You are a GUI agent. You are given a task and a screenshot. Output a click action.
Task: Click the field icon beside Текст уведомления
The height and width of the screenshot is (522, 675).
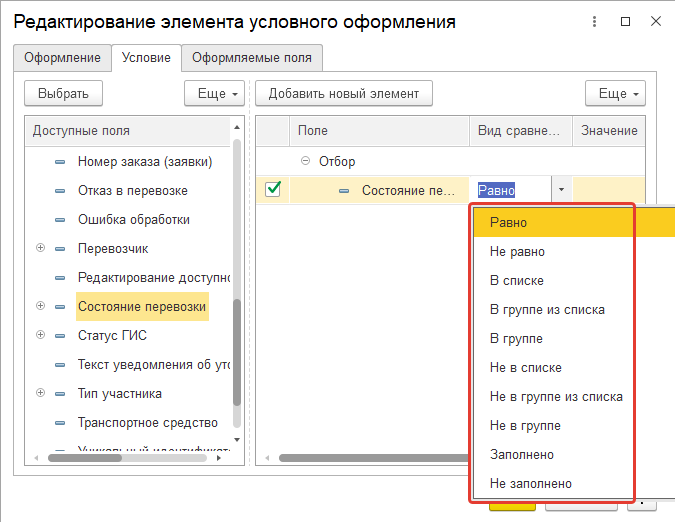pos(60,365)
